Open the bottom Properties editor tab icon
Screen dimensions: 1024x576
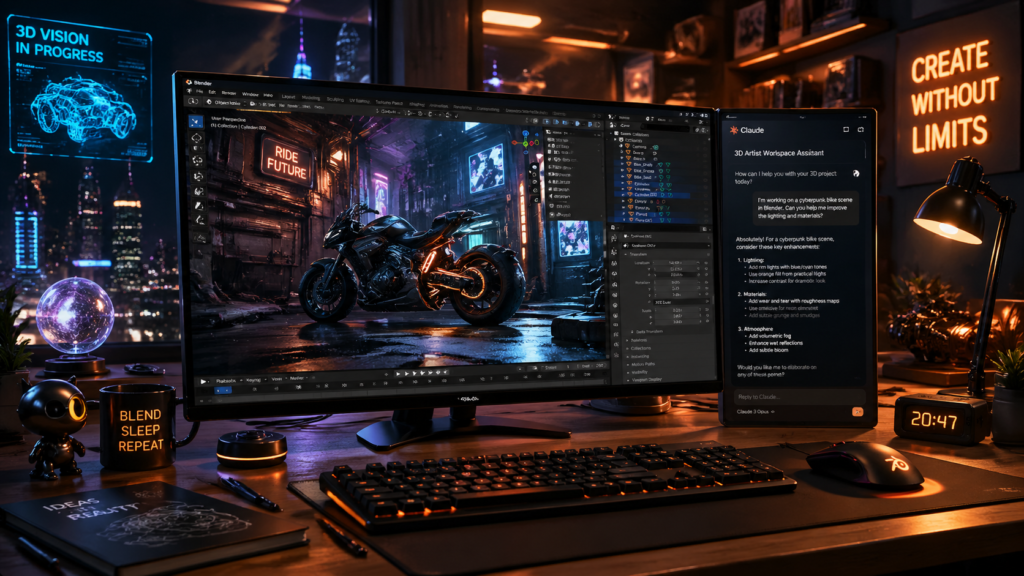pyautogui.click(x=614, y=355)
